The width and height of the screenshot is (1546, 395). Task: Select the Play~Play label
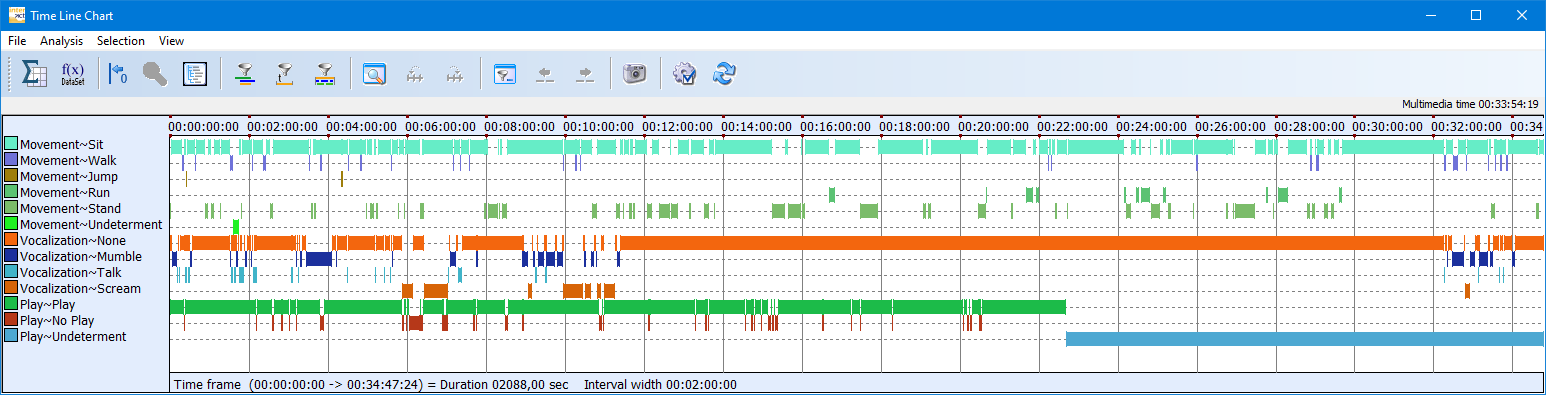coord(47,305)
